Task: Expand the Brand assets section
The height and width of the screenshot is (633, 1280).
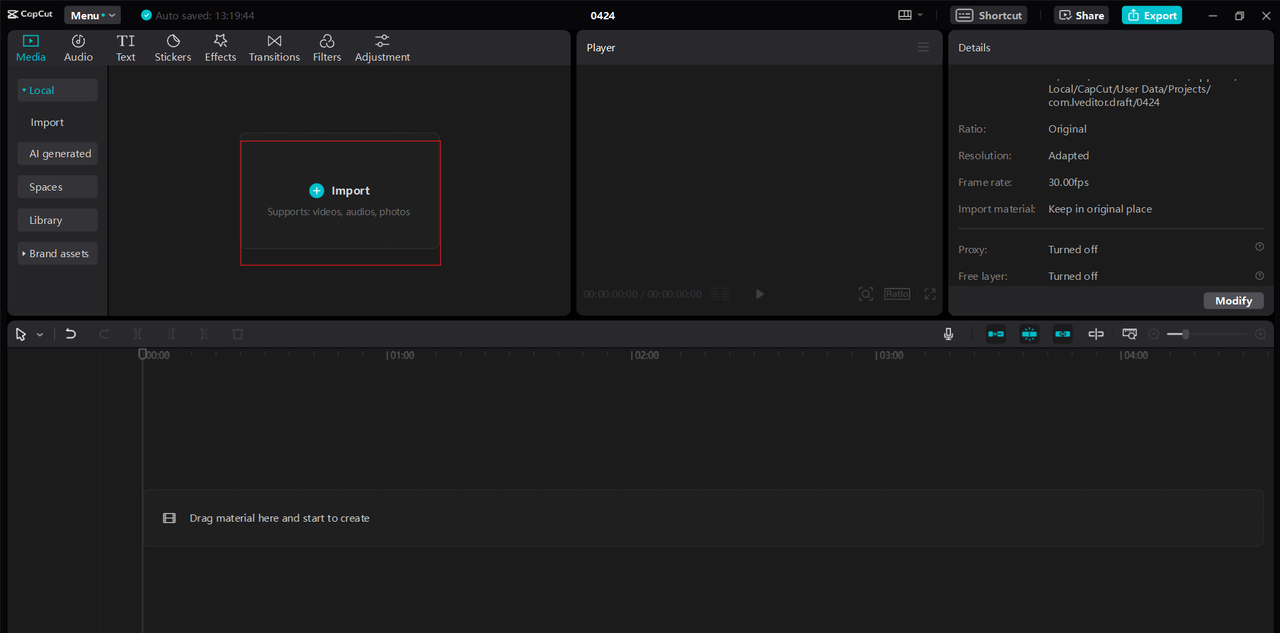Action: click(57, 253)
